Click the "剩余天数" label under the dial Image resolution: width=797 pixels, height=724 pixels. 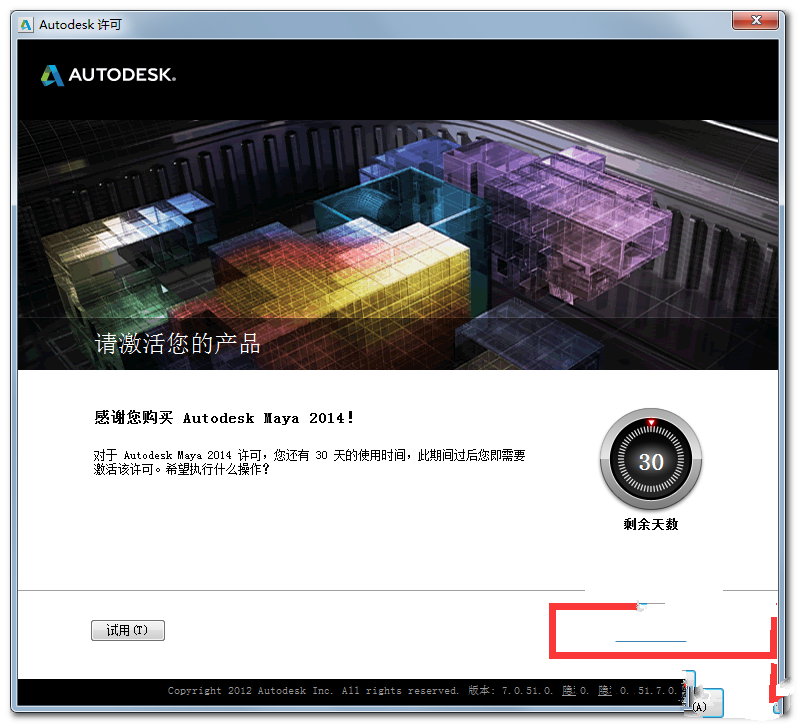(651, 524)
